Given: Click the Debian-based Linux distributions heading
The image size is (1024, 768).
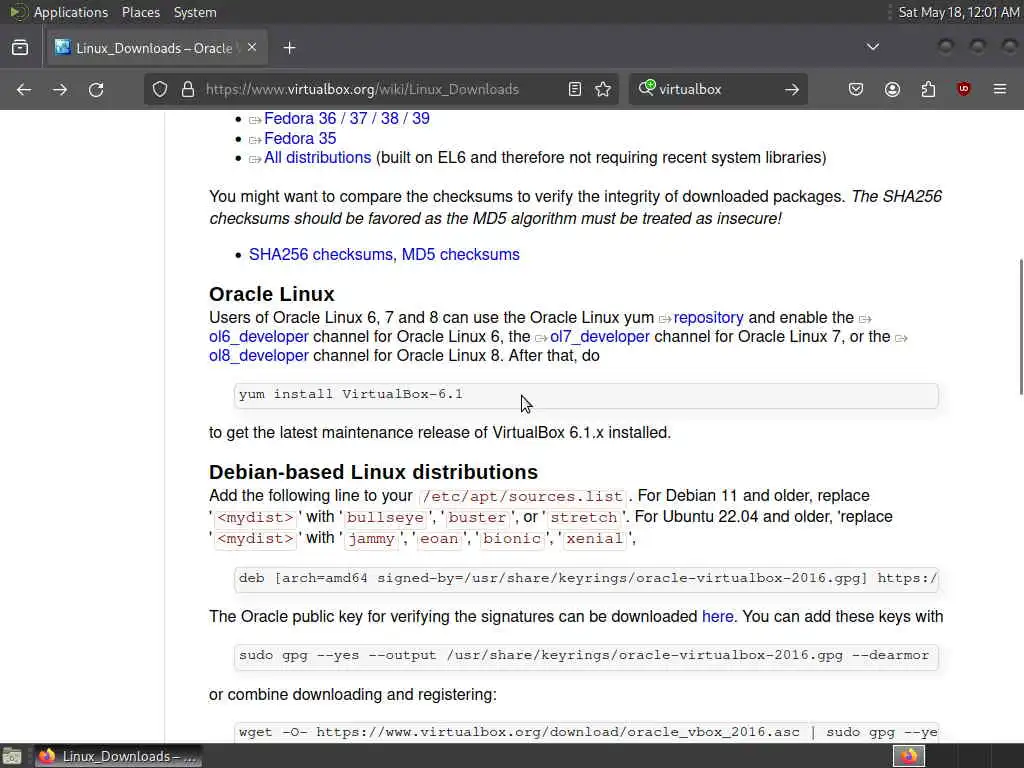Looking at the screenshot, I should tap(374, 472).
